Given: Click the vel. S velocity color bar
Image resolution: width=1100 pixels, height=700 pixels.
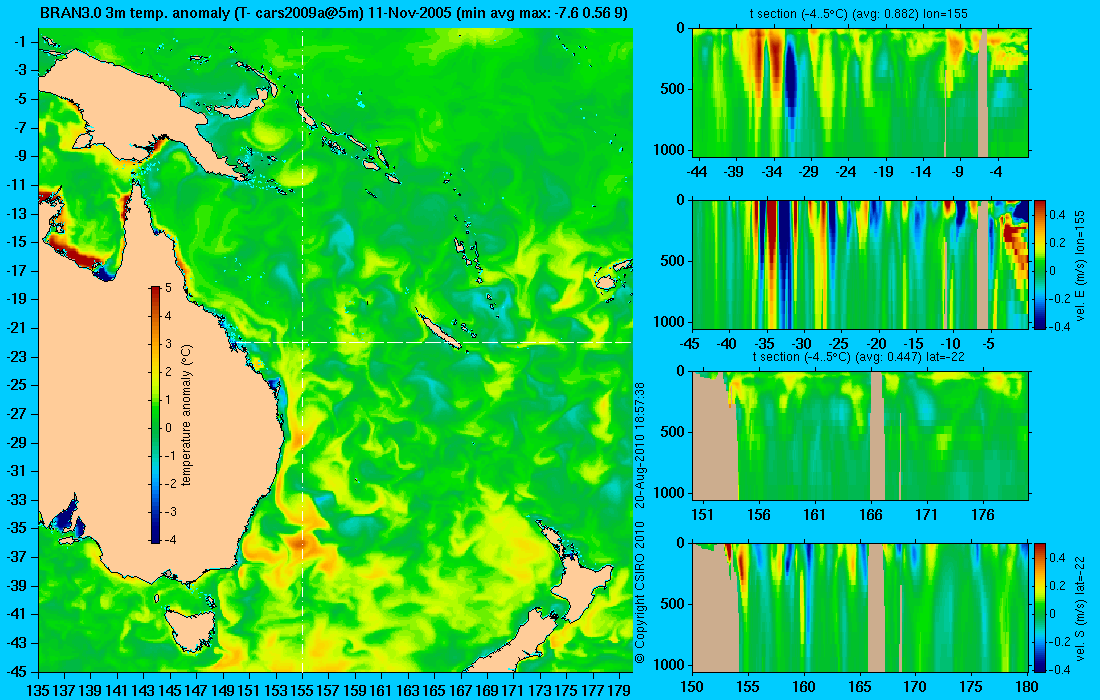Looking at the screenshot, I should pyautogui.click(x=1039, y=607).
